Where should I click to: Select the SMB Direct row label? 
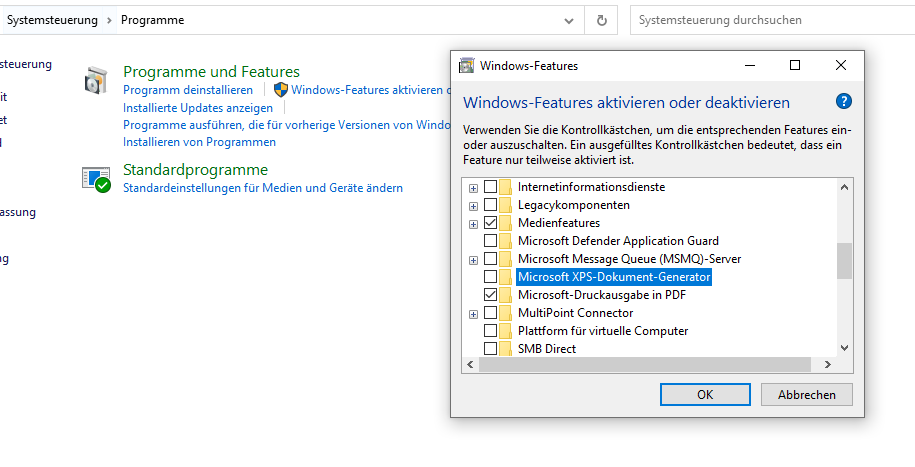(x=547, y=348)
